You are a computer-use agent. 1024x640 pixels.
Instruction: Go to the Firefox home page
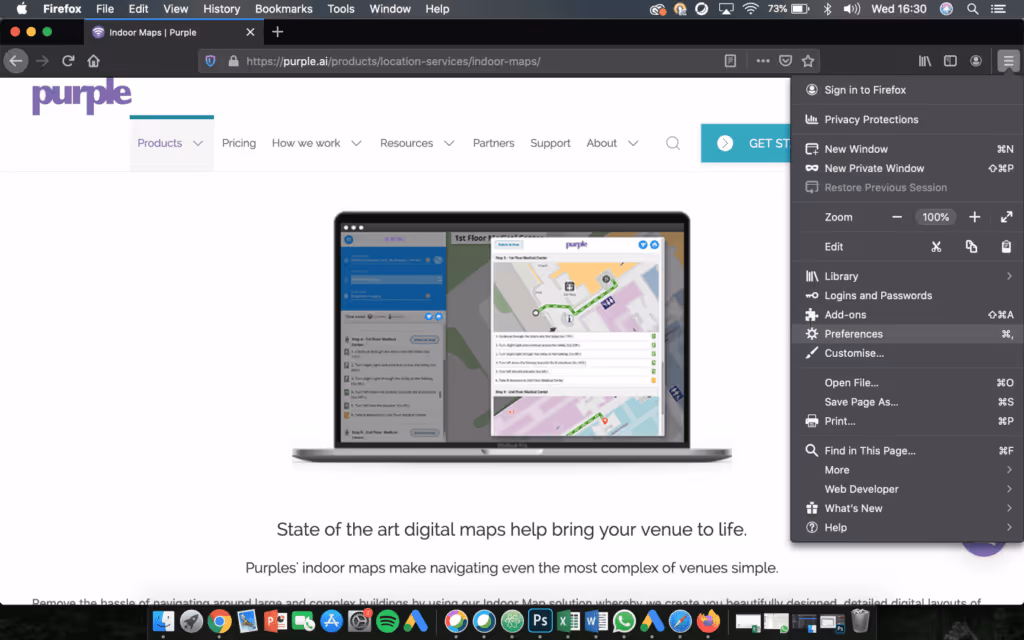coord(93,61)
